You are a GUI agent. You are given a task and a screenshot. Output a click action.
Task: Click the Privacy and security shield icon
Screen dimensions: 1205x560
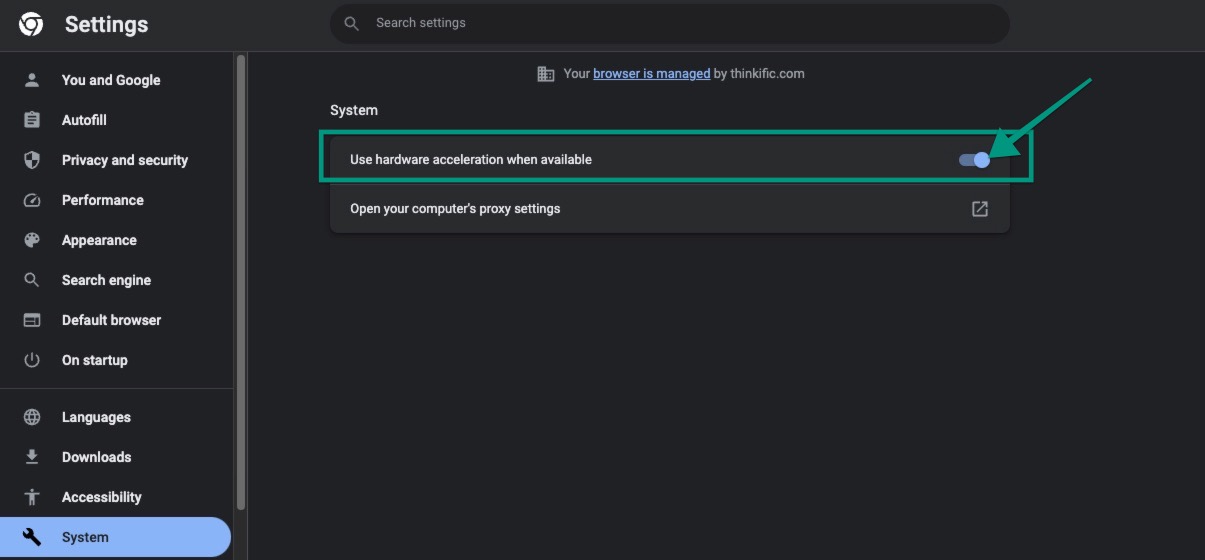click(x=32, y=160)
